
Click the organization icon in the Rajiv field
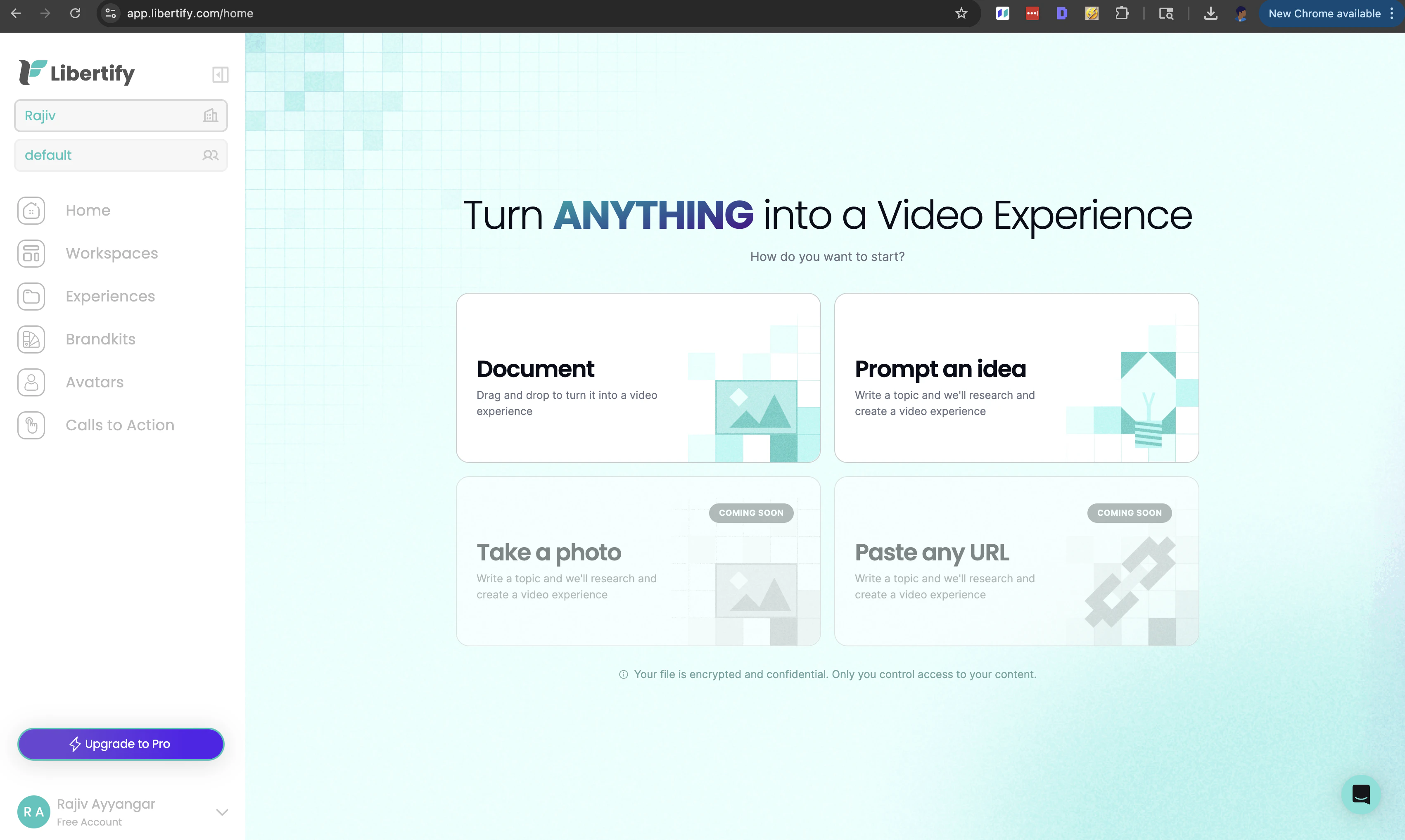coord(210,115)
